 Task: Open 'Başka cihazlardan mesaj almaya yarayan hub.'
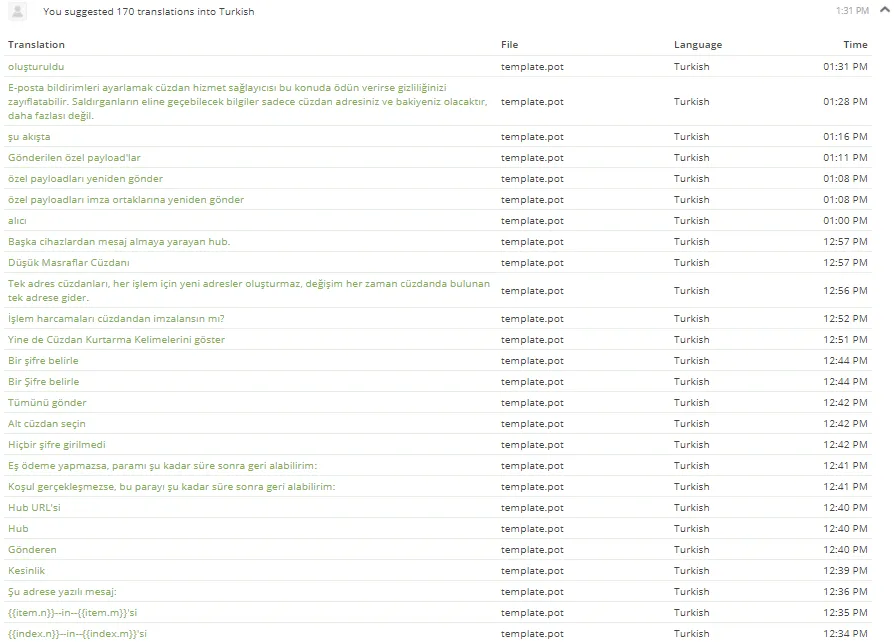pos(119,242)
